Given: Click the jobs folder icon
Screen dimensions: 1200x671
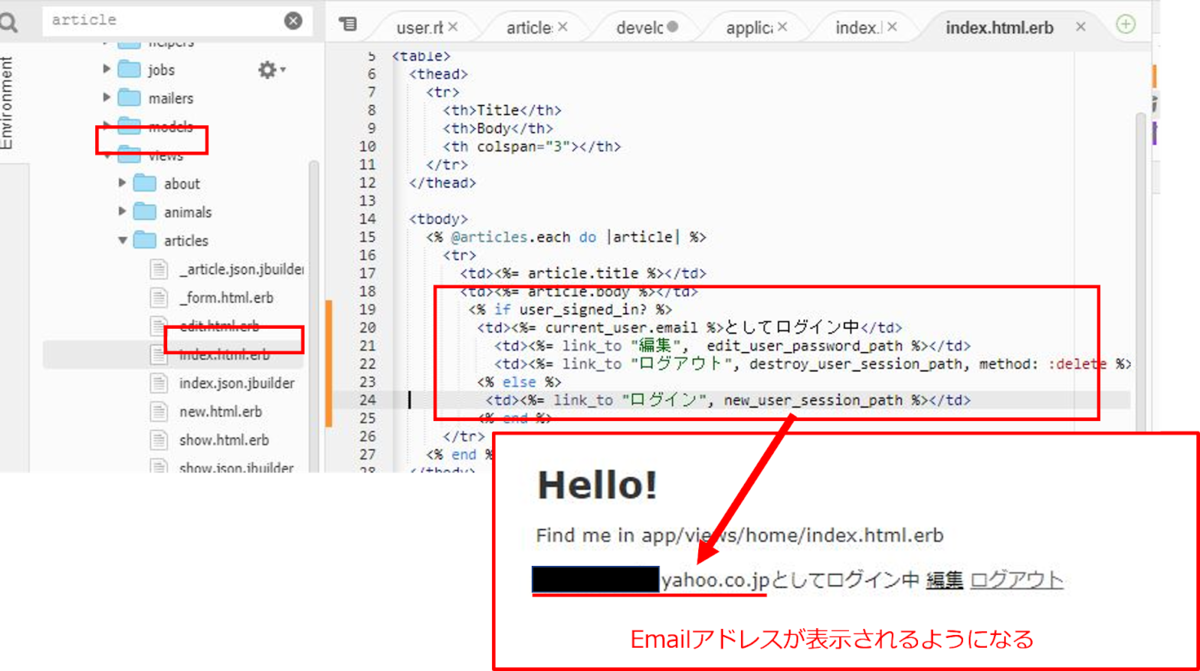Looking at the screenshot, I should (x=129, y=70).
